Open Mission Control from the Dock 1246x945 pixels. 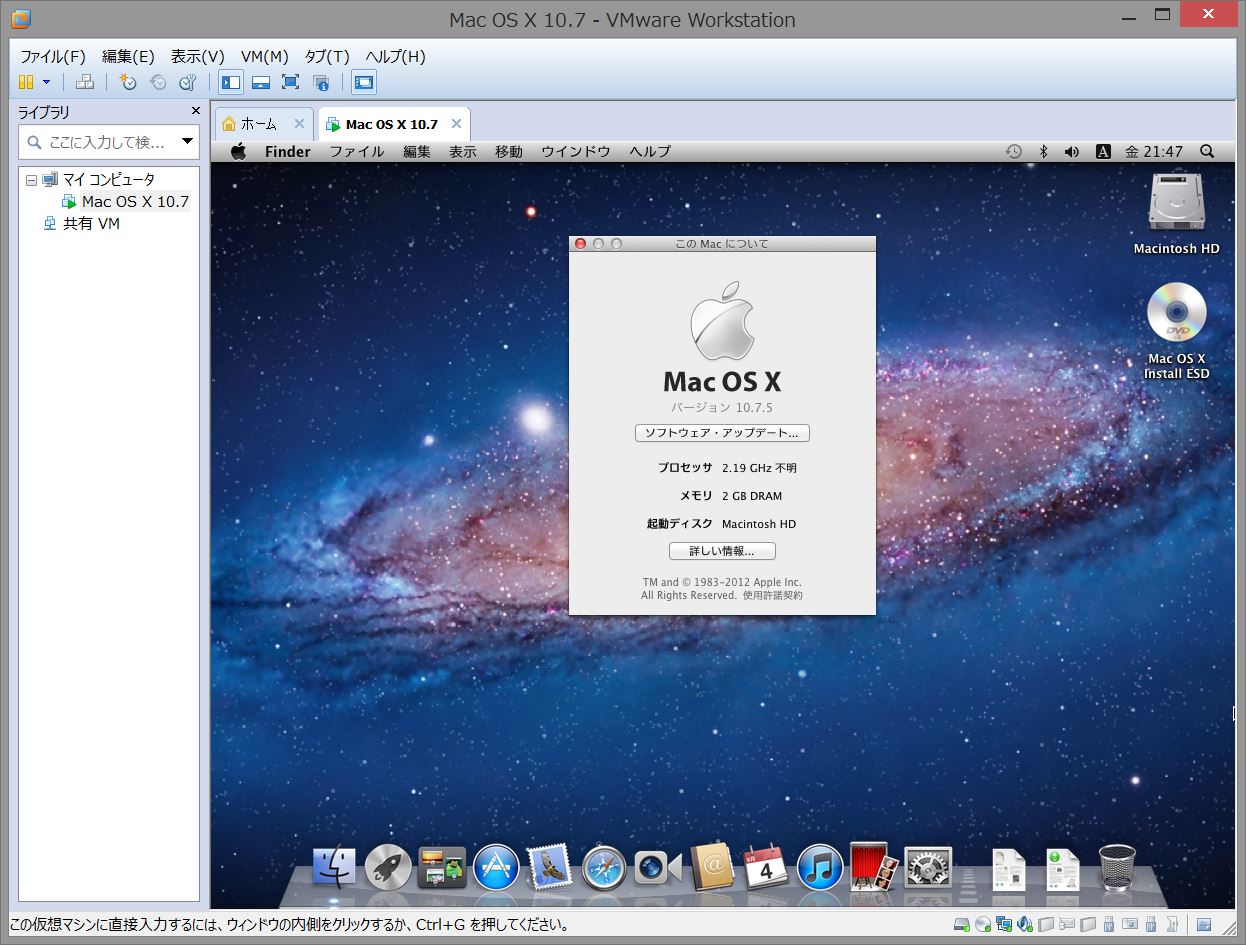coord(442,867)
